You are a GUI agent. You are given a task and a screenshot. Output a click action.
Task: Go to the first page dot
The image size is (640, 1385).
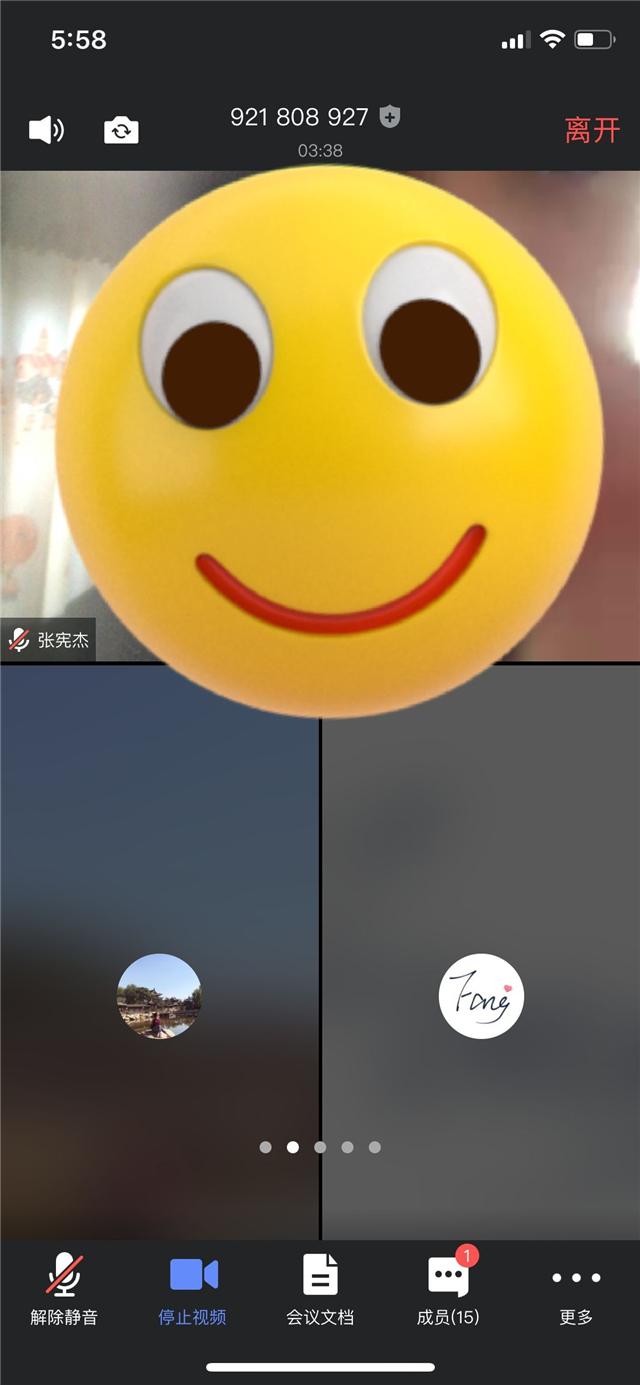(265, 1147)
